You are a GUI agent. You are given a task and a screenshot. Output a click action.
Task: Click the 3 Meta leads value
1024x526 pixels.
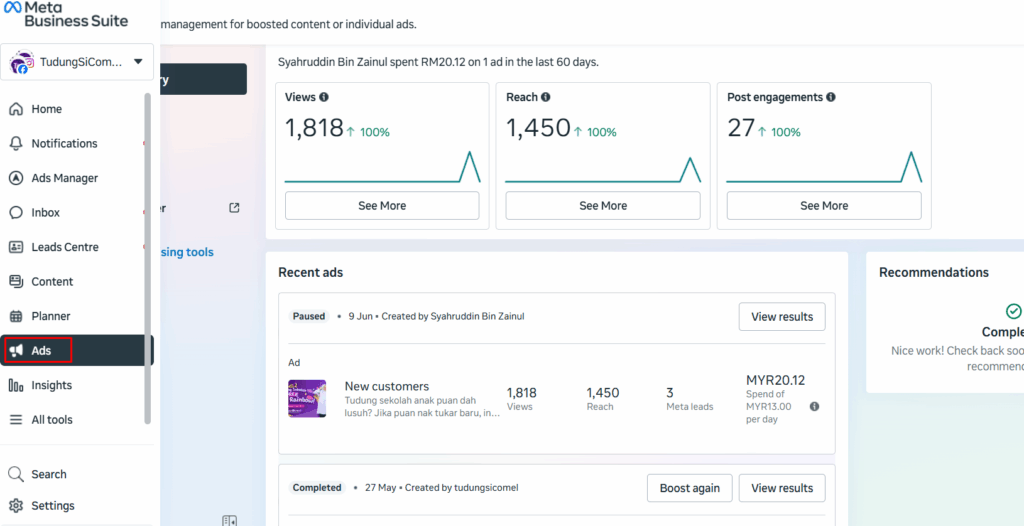coord(669,393)
